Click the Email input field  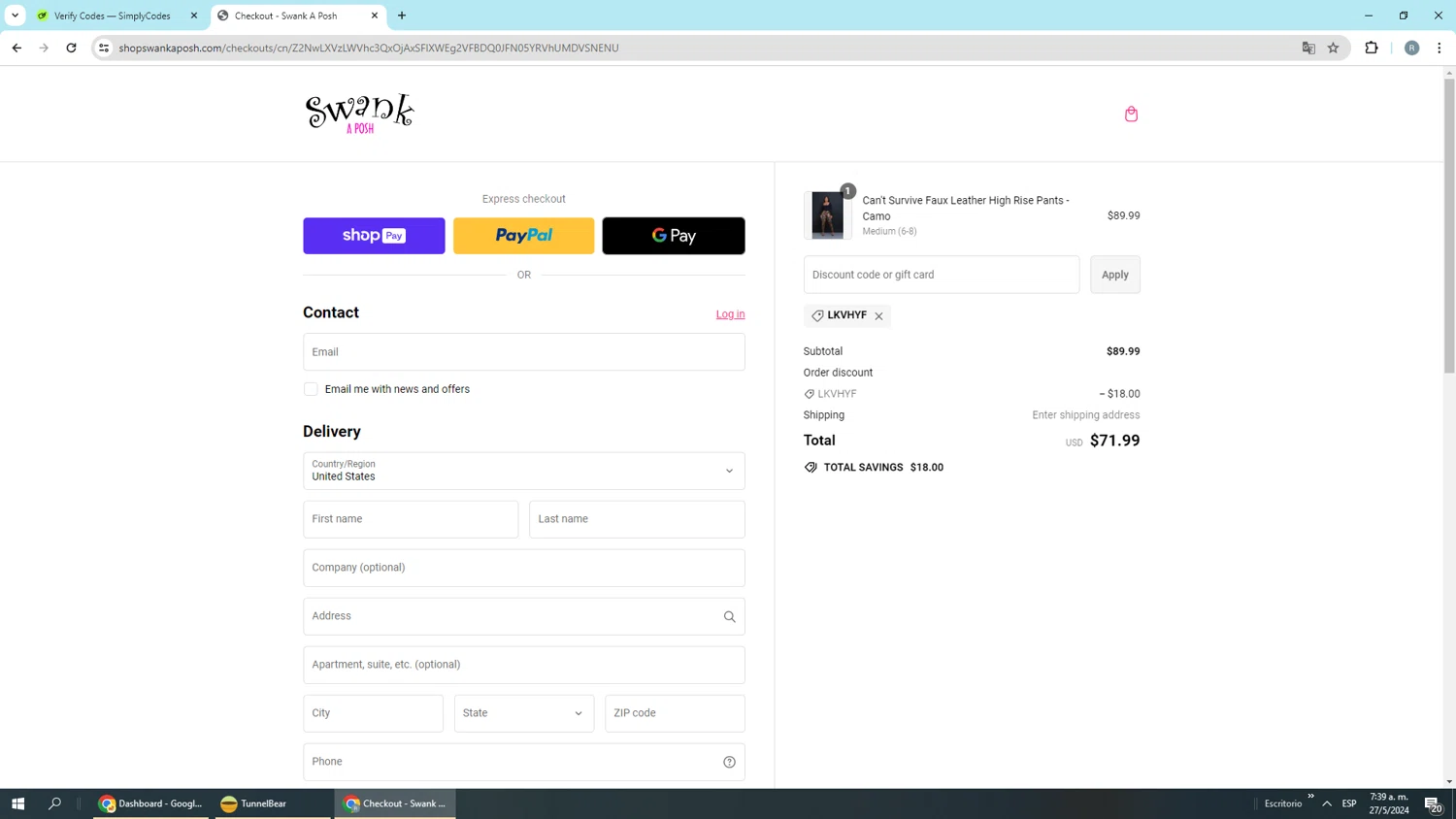pyautogui.click(x=524, y=352)
